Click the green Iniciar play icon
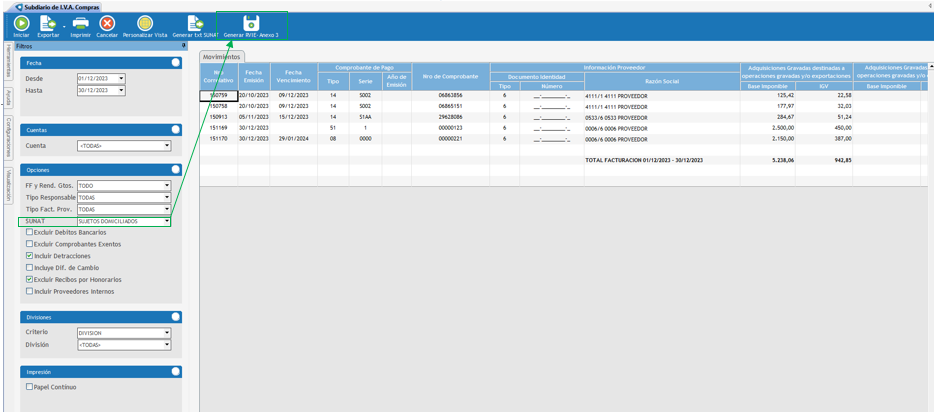934x412 pixels. click(x=21, y=23)
